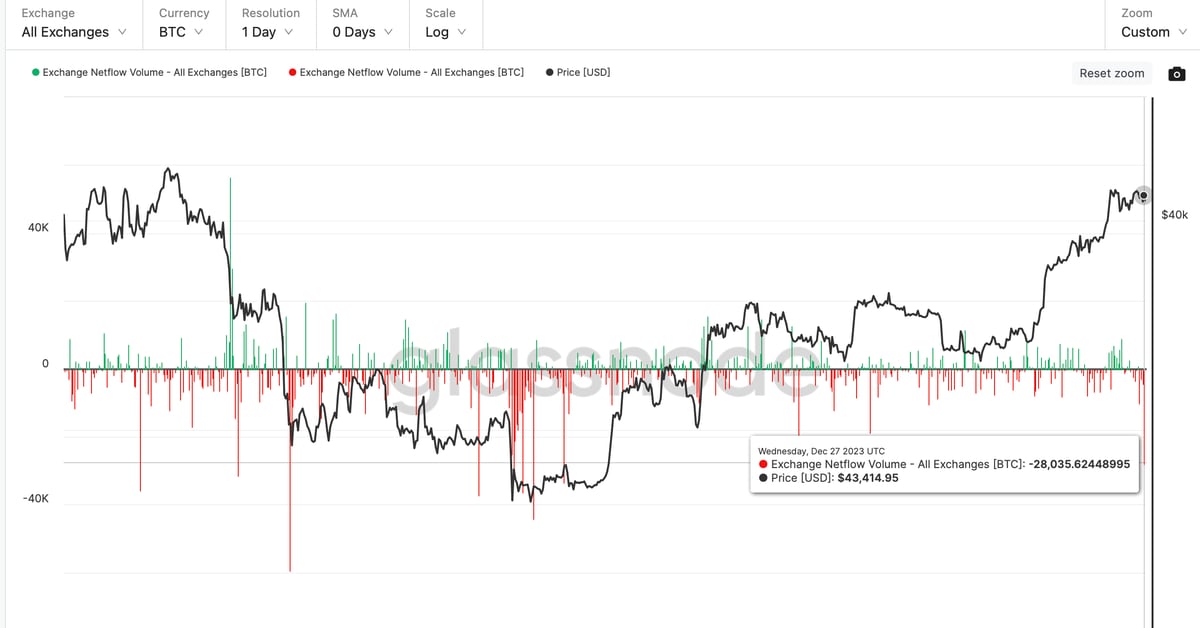
Task: Click the camera screenshot icon
Action: click(1177, 74)
